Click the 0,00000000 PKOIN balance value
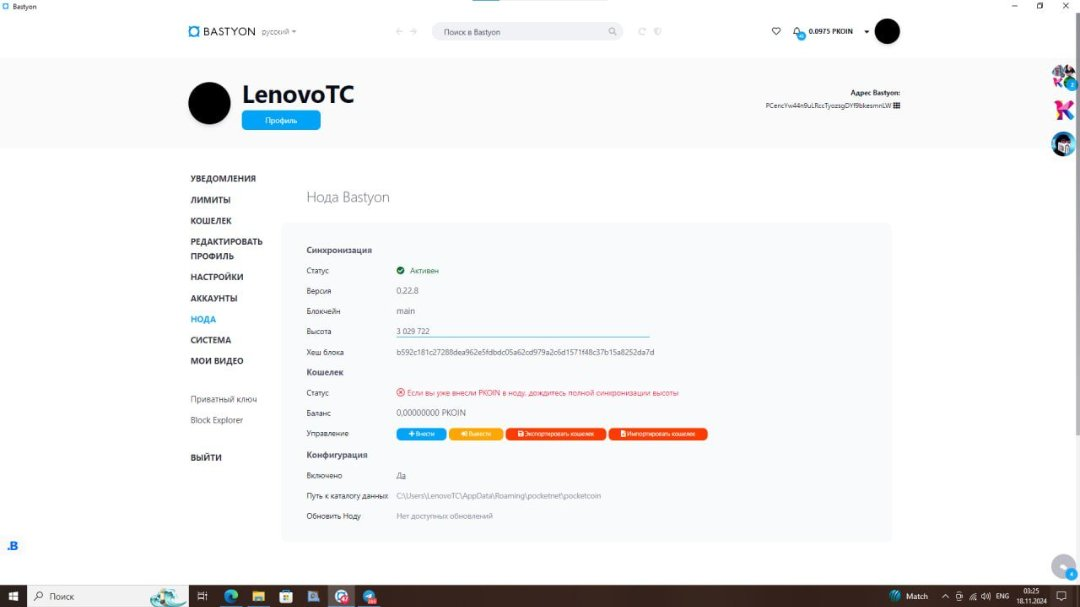Viewport: 1080px width, 607px height. [431, 413]
